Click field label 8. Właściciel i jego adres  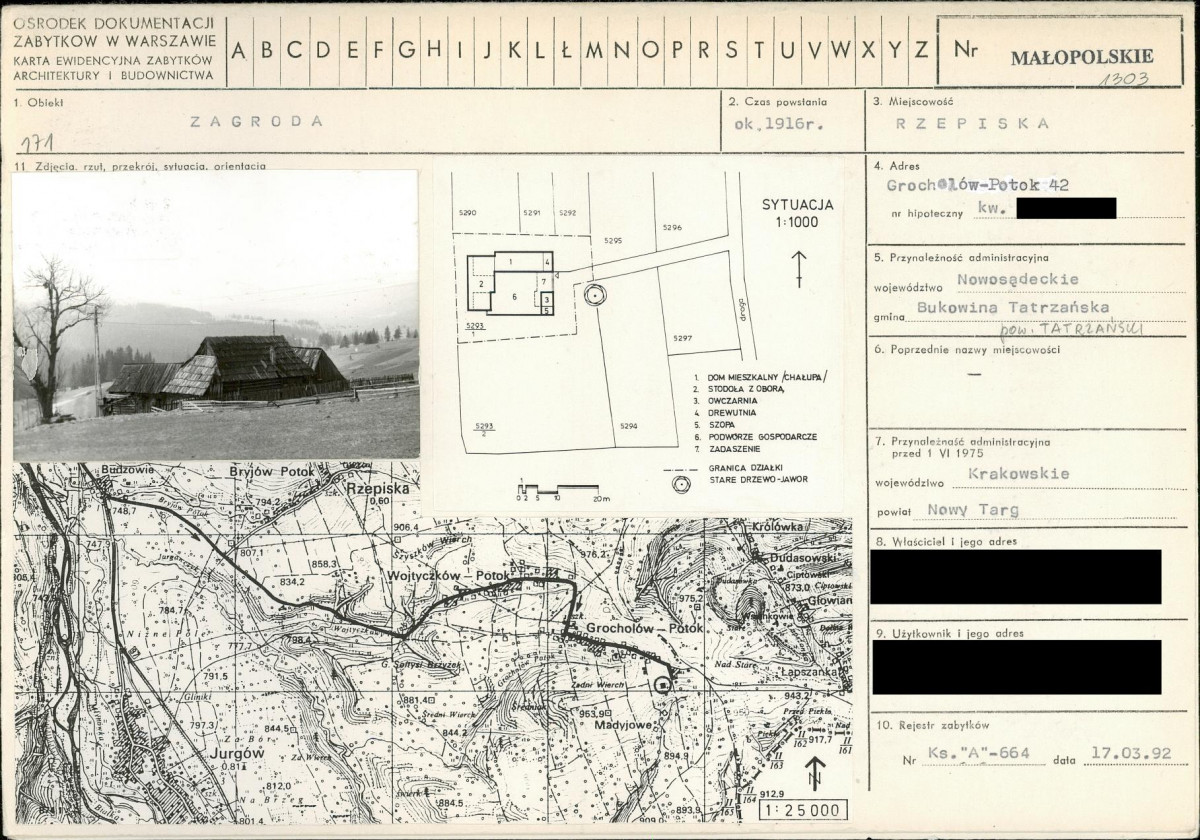pos(945,541)
